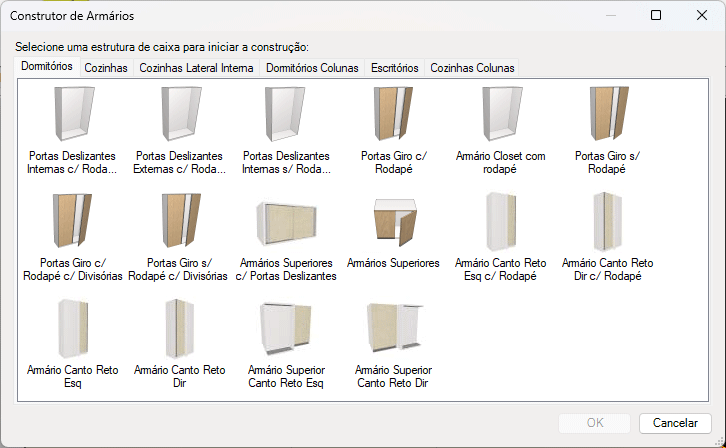Pick Armário Superior Canto Reto Dir icon
The width and height of the screenshot is (726, 448).
[393, 330]
